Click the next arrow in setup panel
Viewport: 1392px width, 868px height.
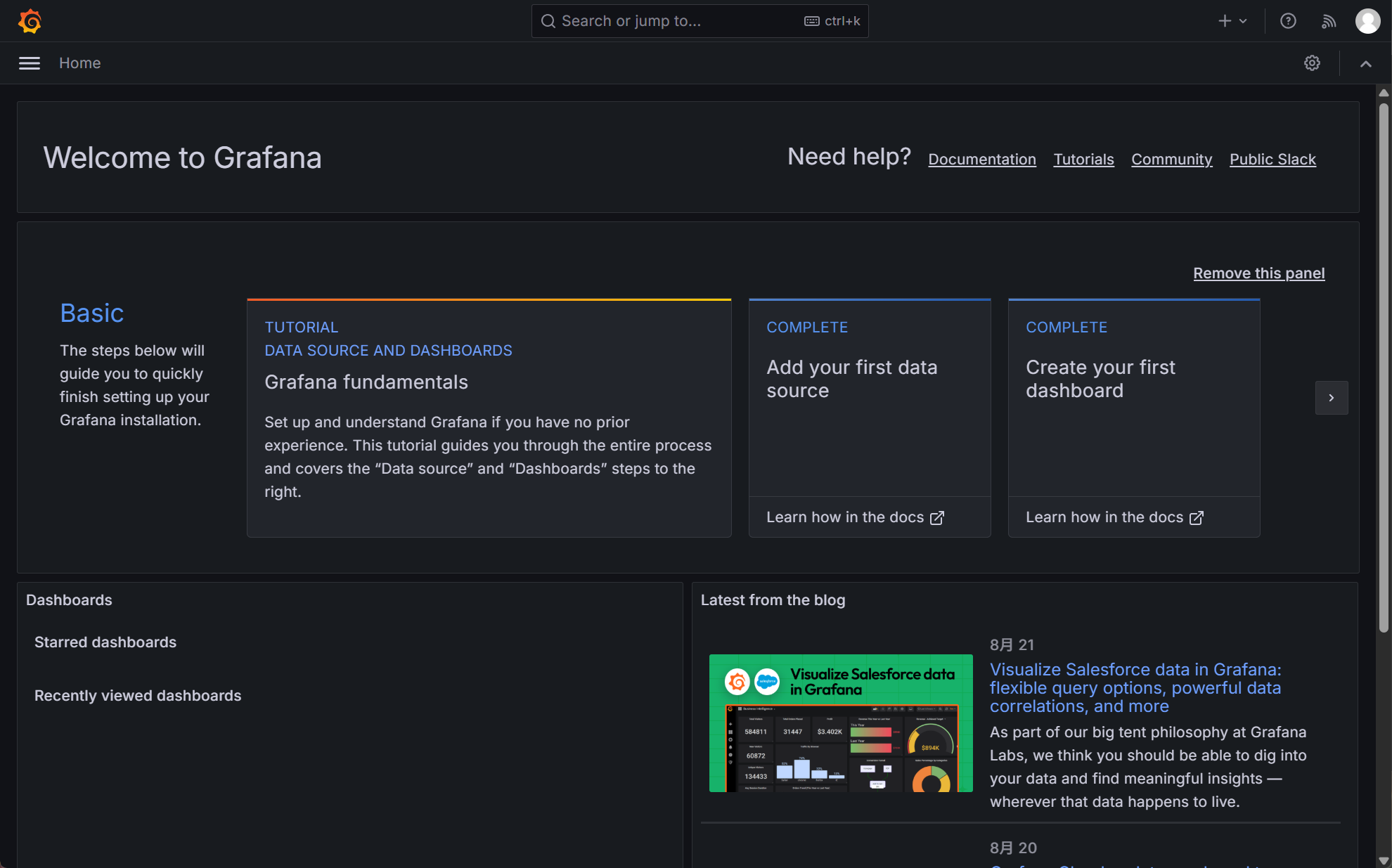(x=1332, y=398)
